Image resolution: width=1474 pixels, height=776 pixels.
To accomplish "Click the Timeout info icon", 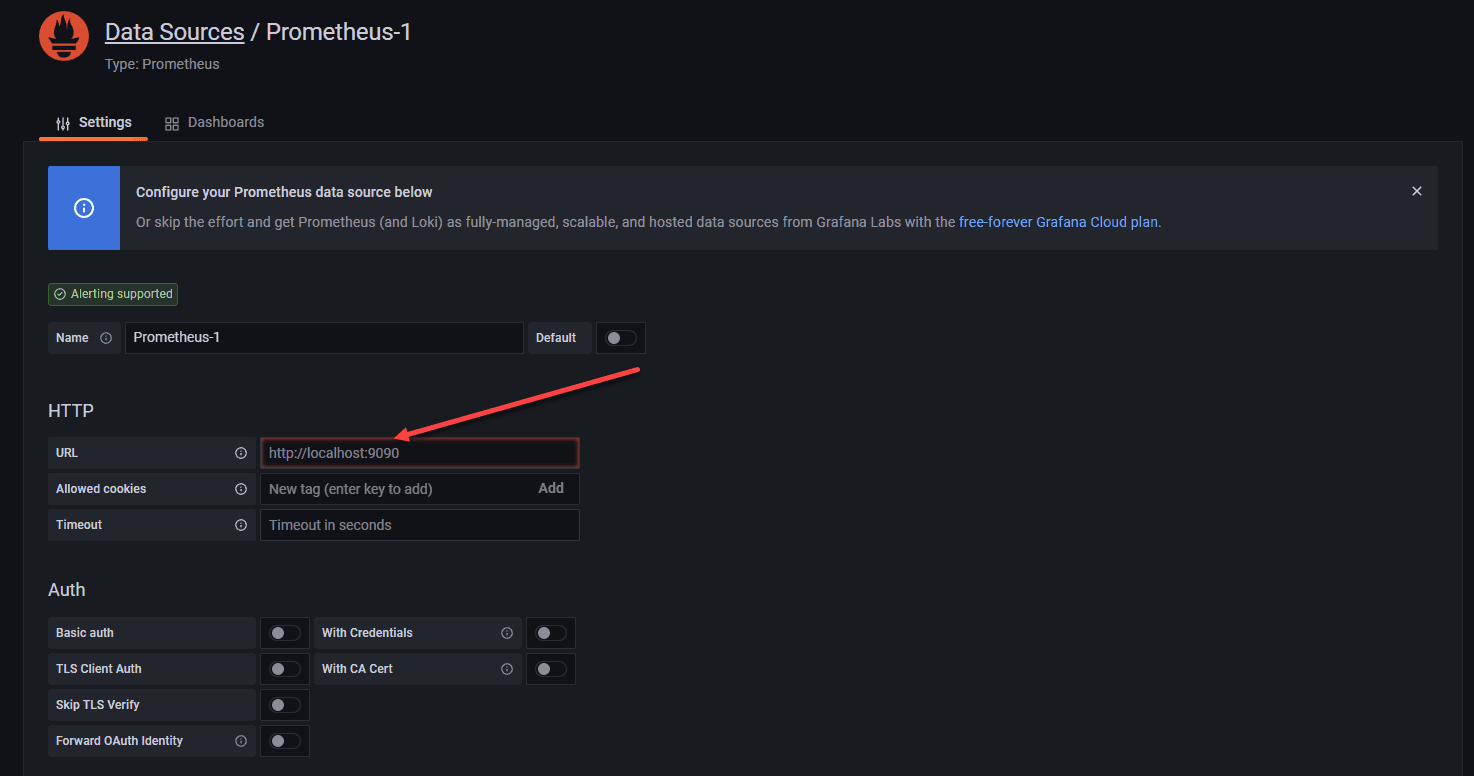I will pyautogui.click(x=241, y=525).
